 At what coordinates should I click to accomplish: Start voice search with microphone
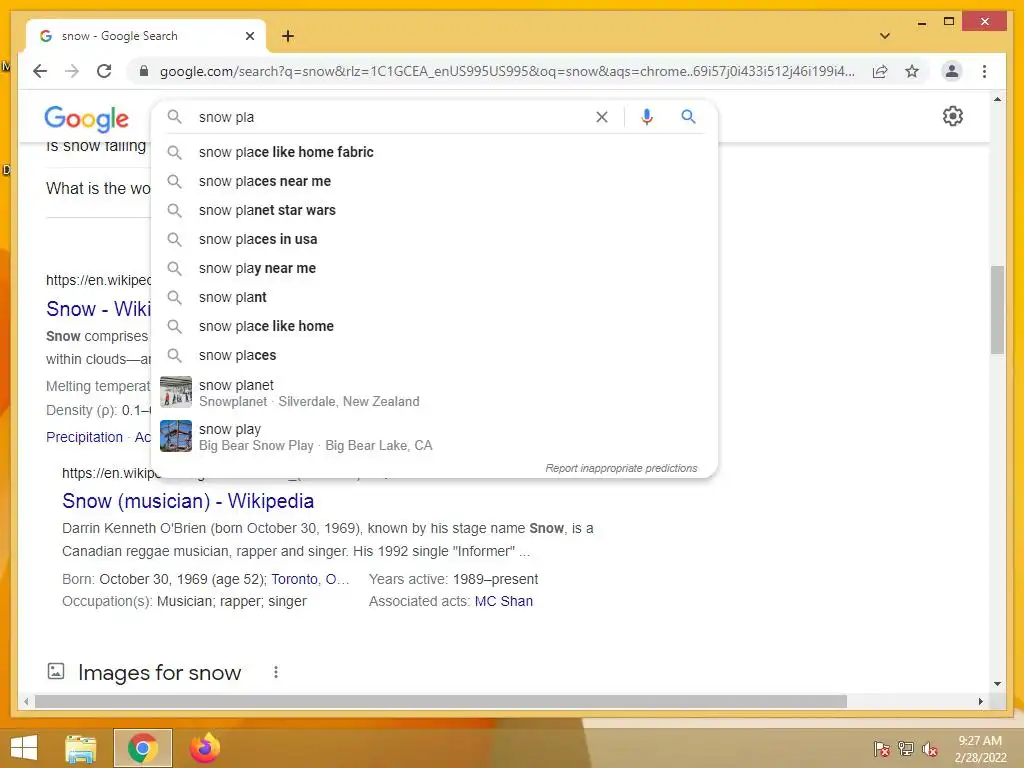(x=647, y=117)
